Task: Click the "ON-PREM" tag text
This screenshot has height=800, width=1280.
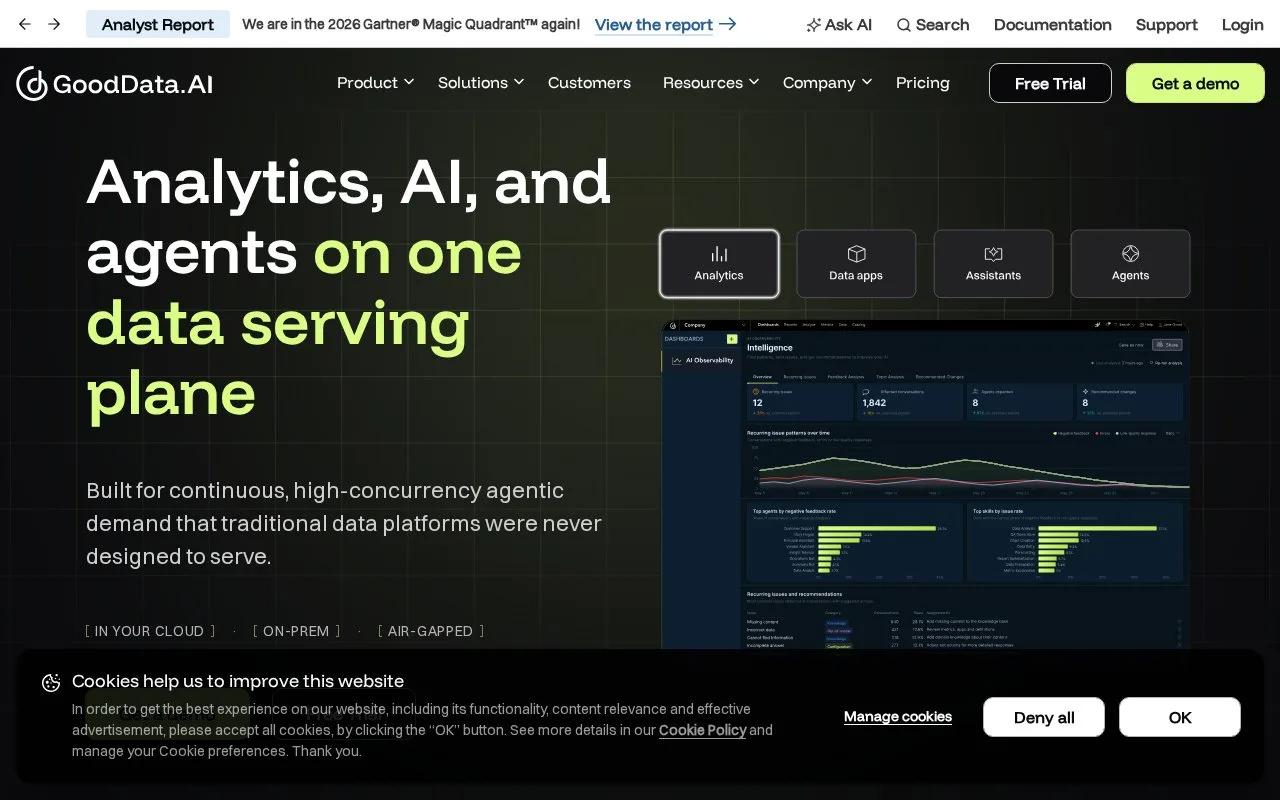Action: click(296, 631)
